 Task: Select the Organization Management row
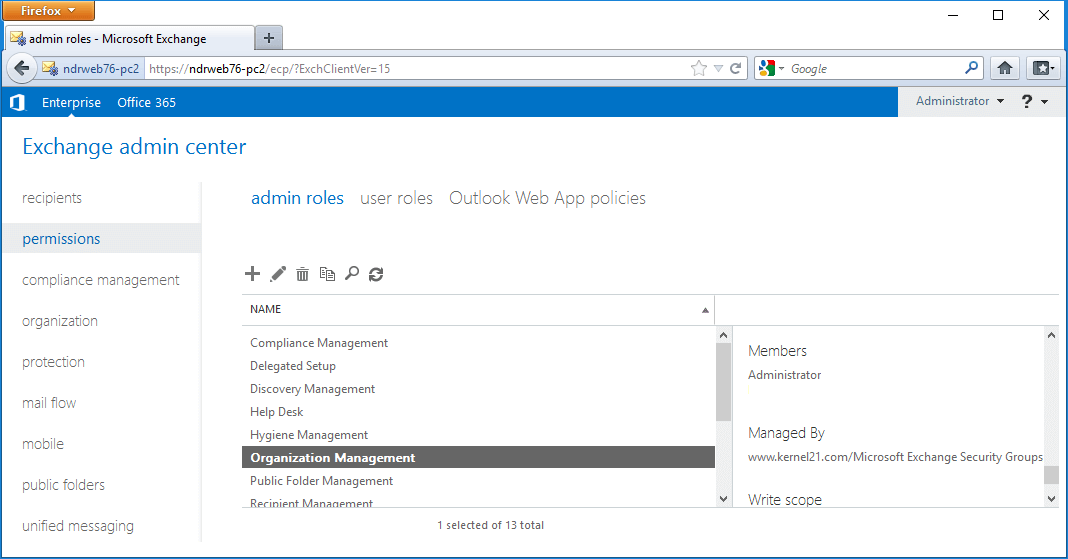coord(478,458)
